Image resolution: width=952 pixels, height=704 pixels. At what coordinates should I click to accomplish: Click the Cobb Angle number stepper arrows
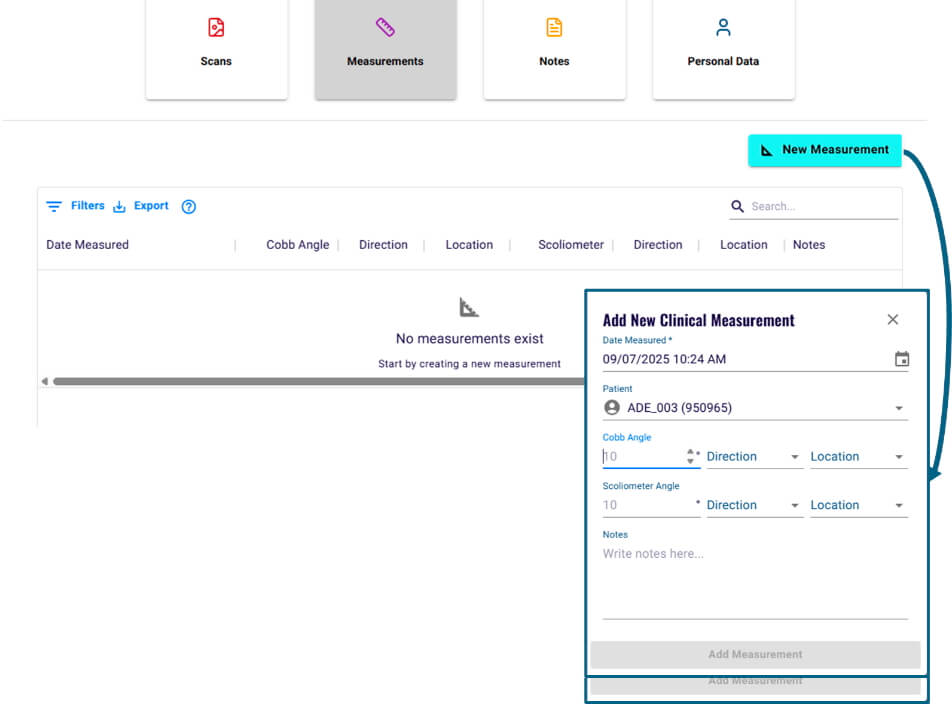[x=690, y=457]
